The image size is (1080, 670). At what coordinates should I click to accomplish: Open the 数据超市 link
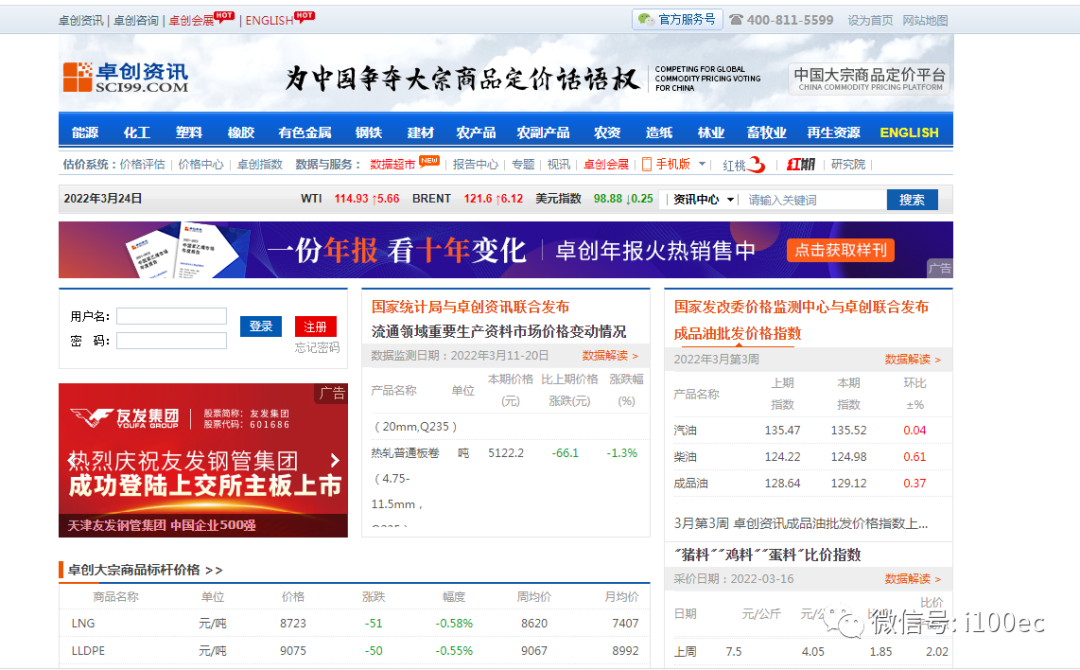tap(393, 164)
